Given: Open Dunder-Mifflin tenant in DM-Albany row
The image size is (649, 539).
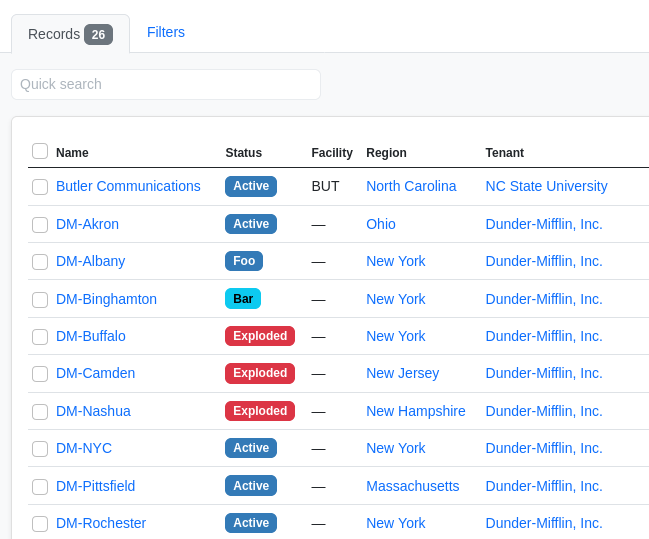Looking at the screenshot, I should (x=544, y=261).
